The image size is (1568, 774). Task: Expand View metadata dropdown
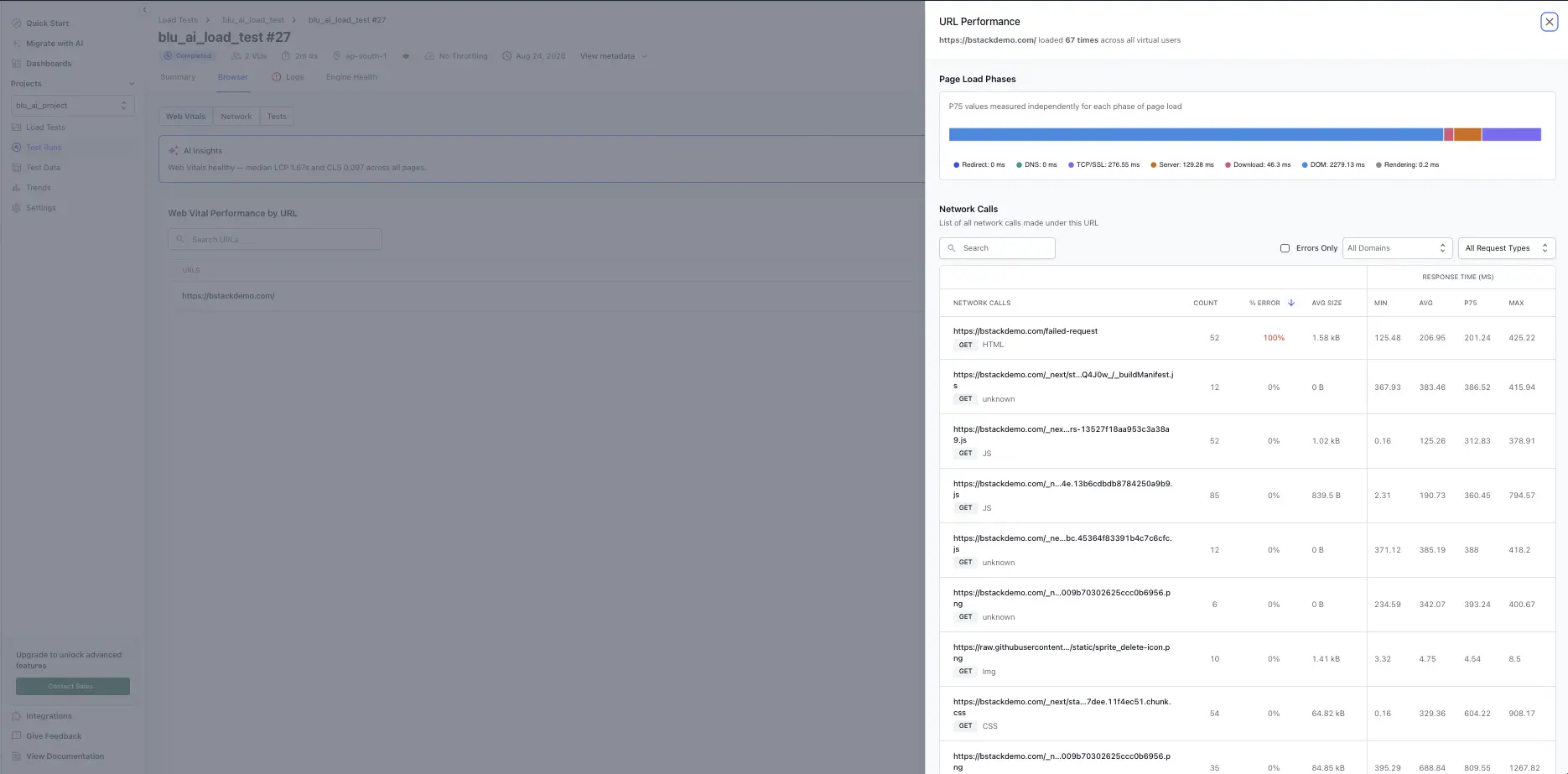click(x=614, y=56)
